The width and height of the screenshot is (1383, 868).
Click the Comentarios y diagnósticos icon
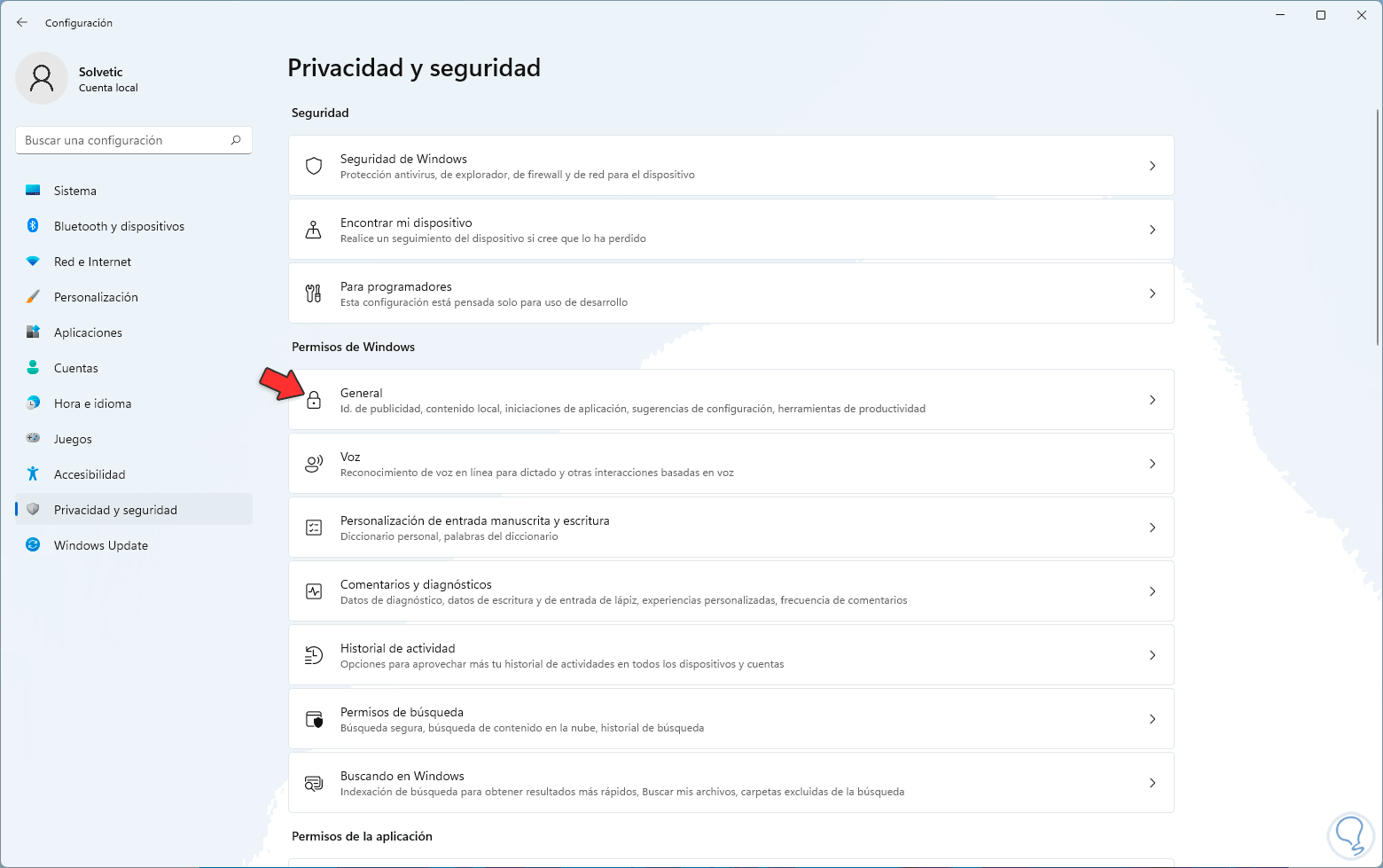[x=314, y=591]
